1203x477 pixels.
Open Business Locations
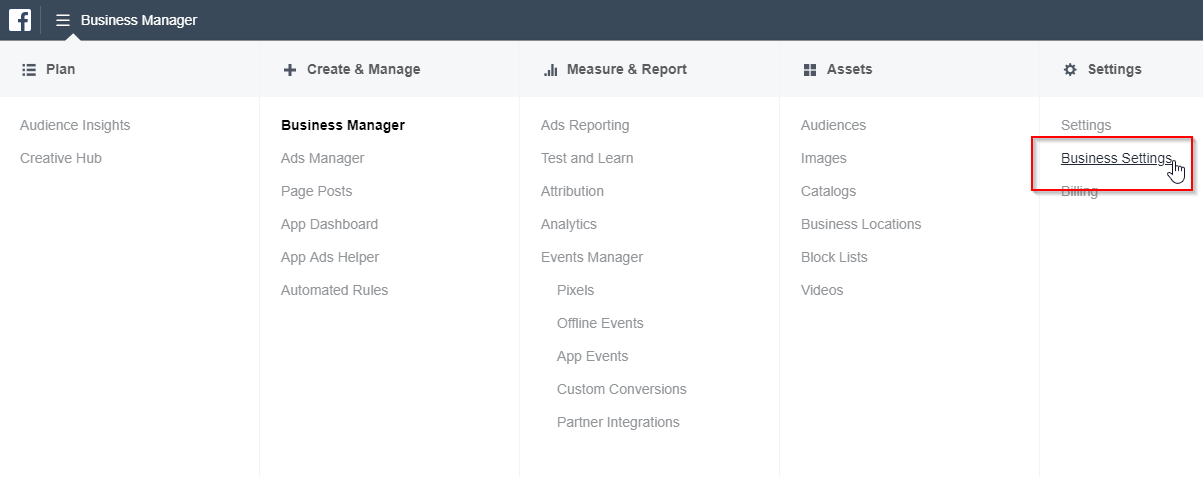(861, 224)
